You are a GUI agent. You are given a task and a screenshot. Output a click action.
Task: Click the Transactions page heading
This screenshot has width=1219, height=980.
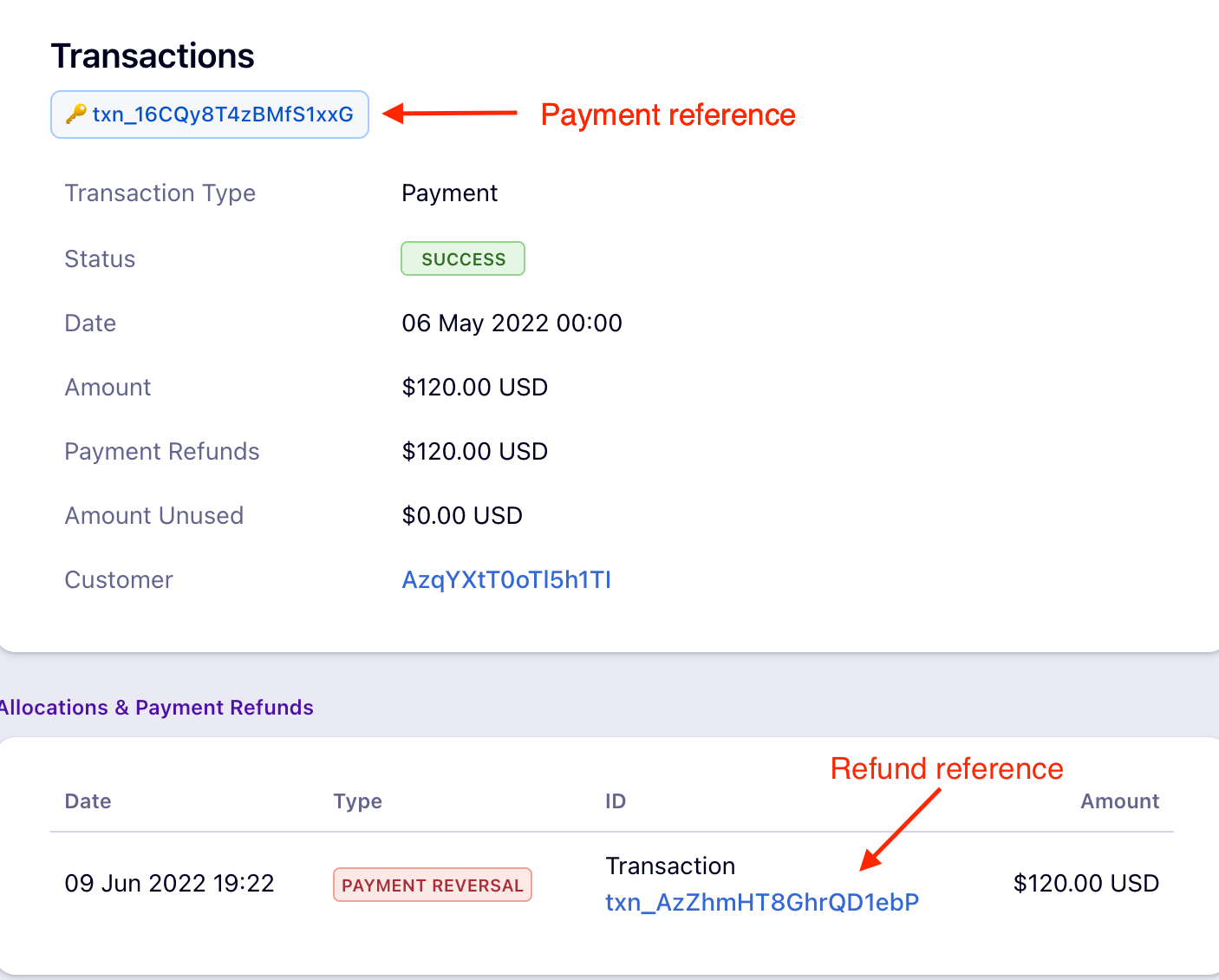coord(153,56)
